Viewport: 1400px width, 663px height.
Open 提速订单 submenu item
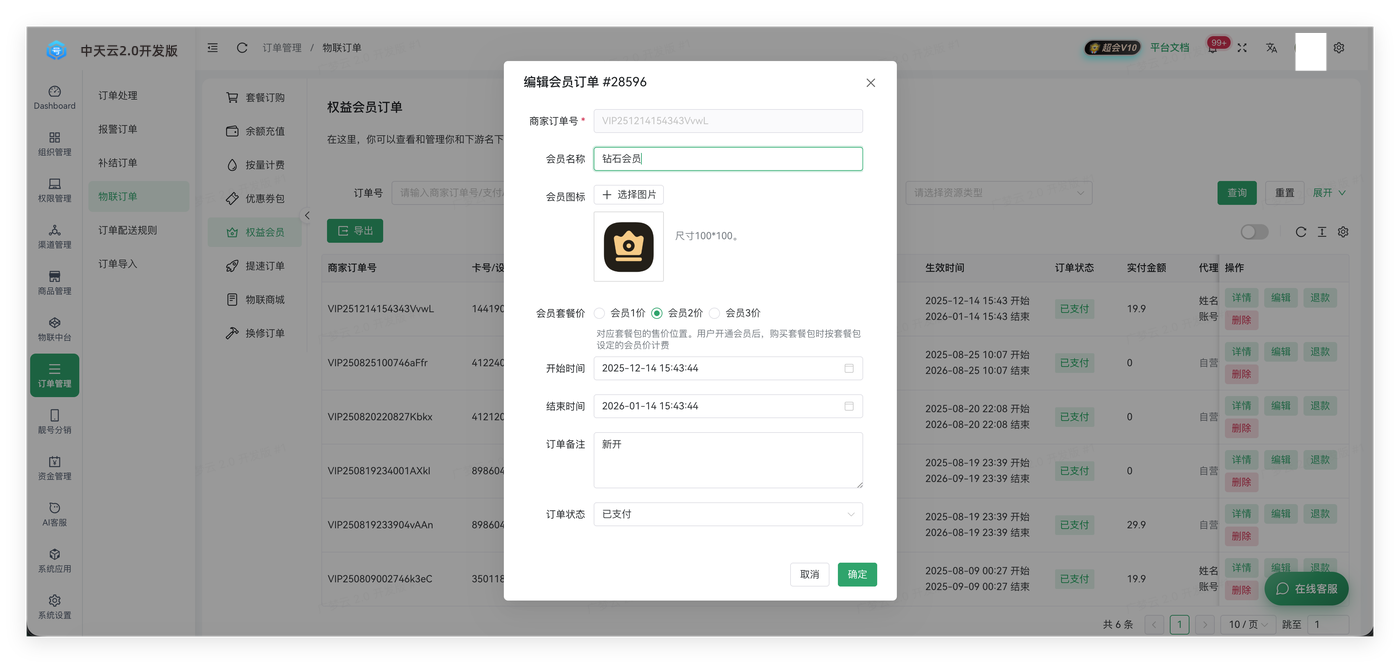point(256,266)
